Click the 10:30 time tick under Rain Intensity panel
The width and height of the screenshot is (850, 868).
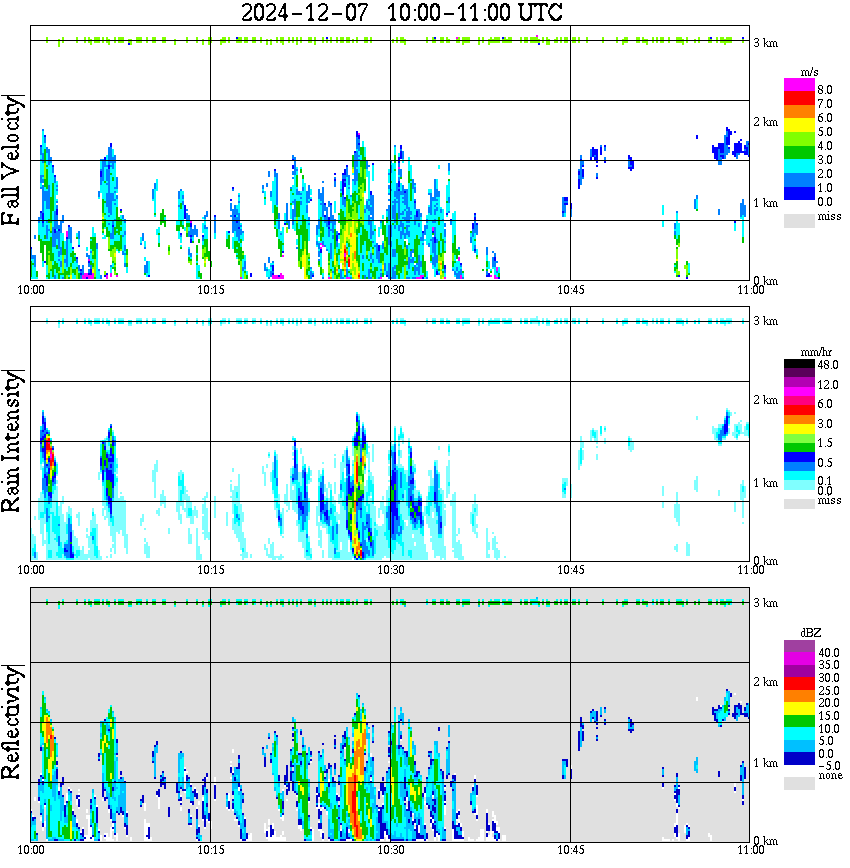(x=390, y=569)
